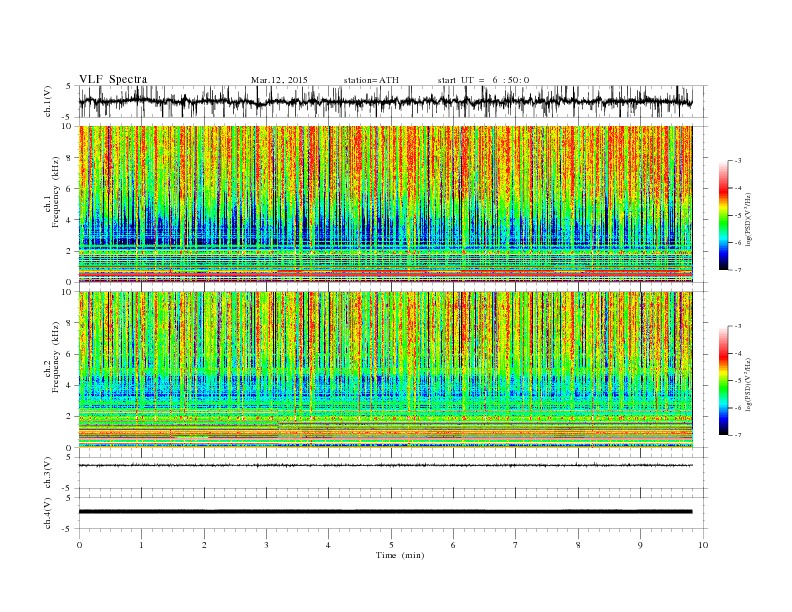Click the ch.4 thick black voltage trace
This screenshot has height=612, width=792.
pos(385,512)
